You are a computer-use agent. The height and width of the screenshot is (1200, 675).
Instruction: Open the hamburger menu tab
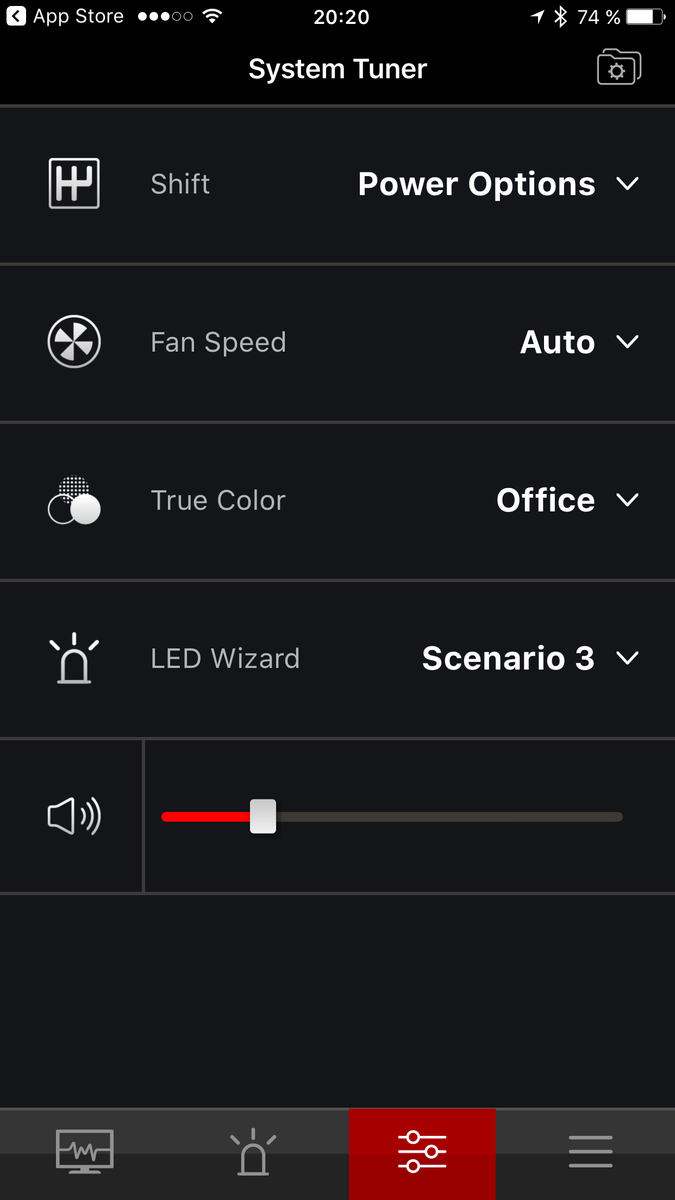point(590,1153)
